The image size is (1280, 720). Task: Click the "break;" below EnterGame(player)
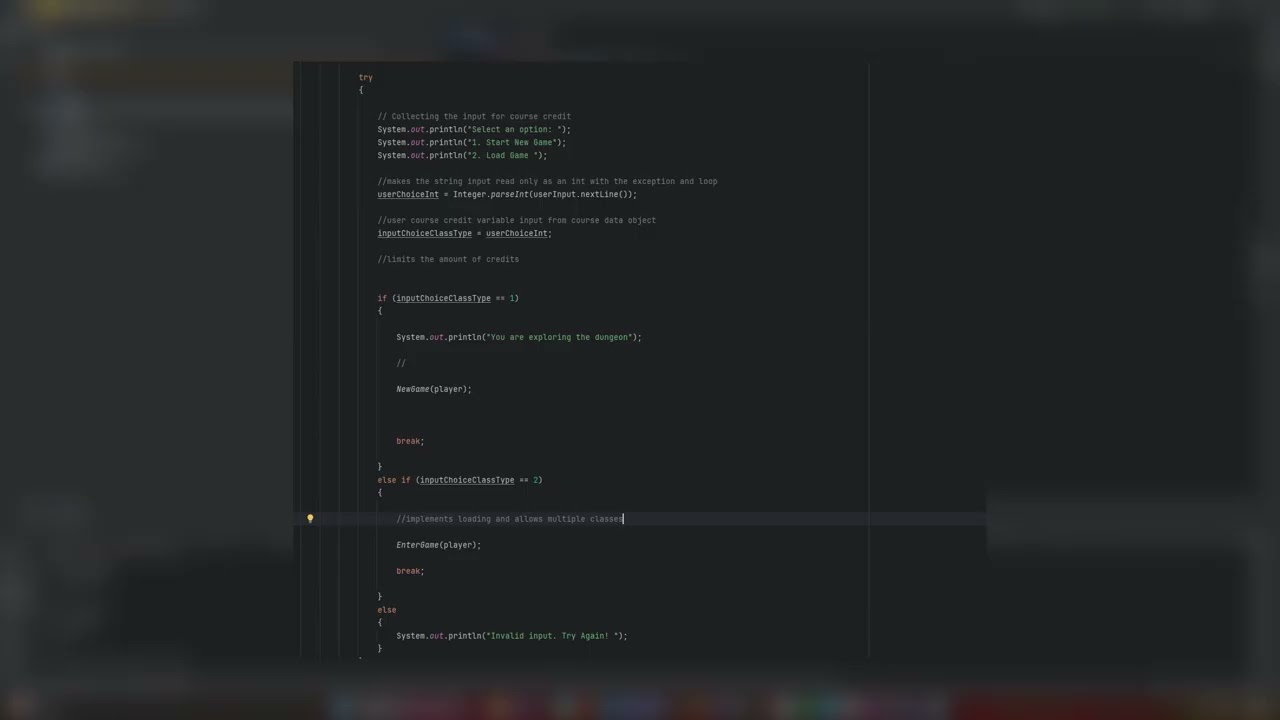(410, 571)
